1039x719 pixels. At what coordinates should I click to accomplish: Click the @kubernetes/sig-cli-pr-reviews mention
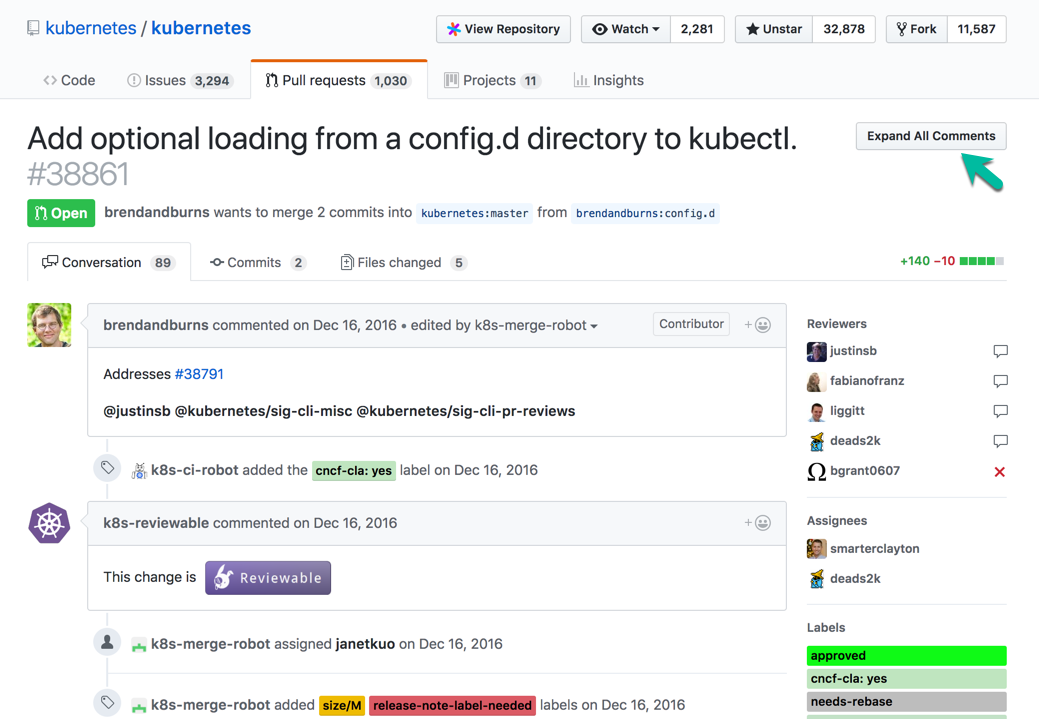pyautogui.click(x=466, y=411)
